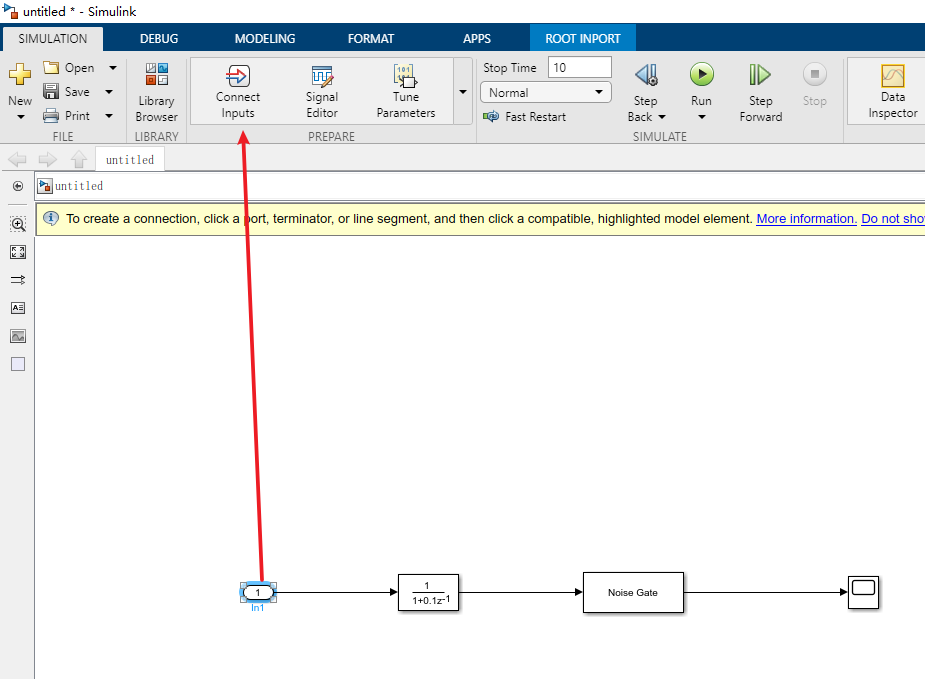925x679 pixels.
Task: Click the untitled breadcrumb text
Action: click(x=78, y=186)
